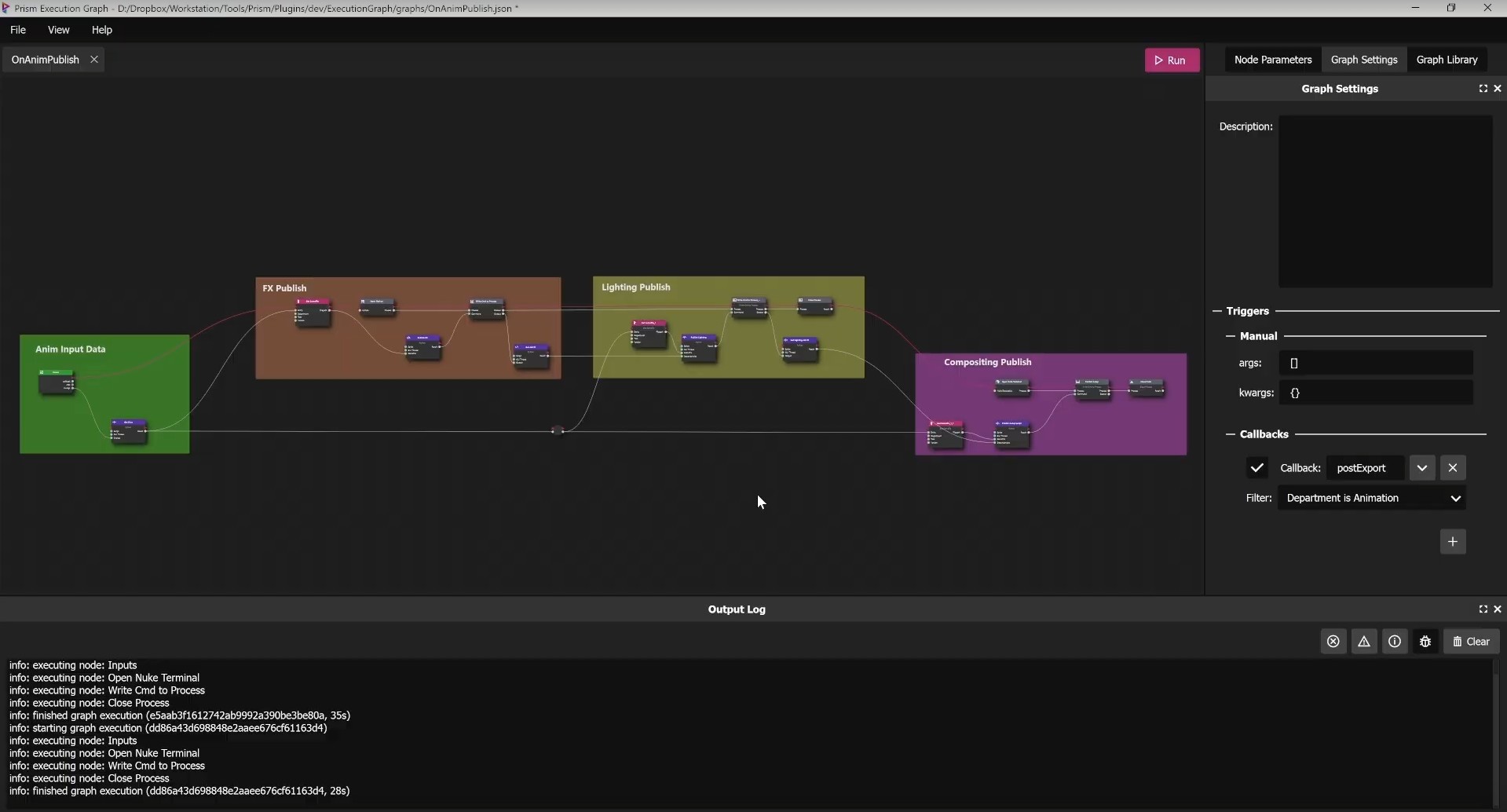The height and width of the screenshot is (812, 1507).
Task: Open the File menu
Action: [17, 30]
